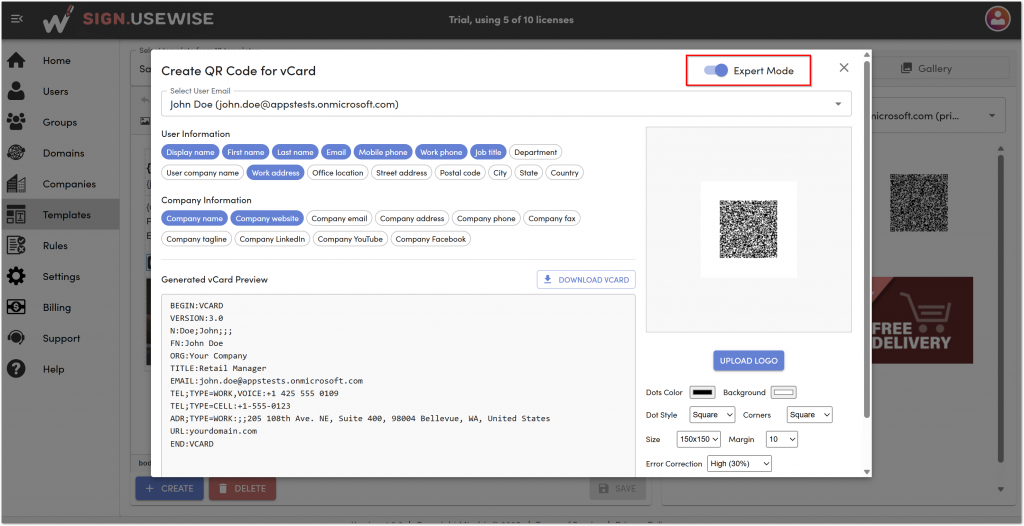Click the Companies building icon

pyautogui.click(x=16, y=184)
